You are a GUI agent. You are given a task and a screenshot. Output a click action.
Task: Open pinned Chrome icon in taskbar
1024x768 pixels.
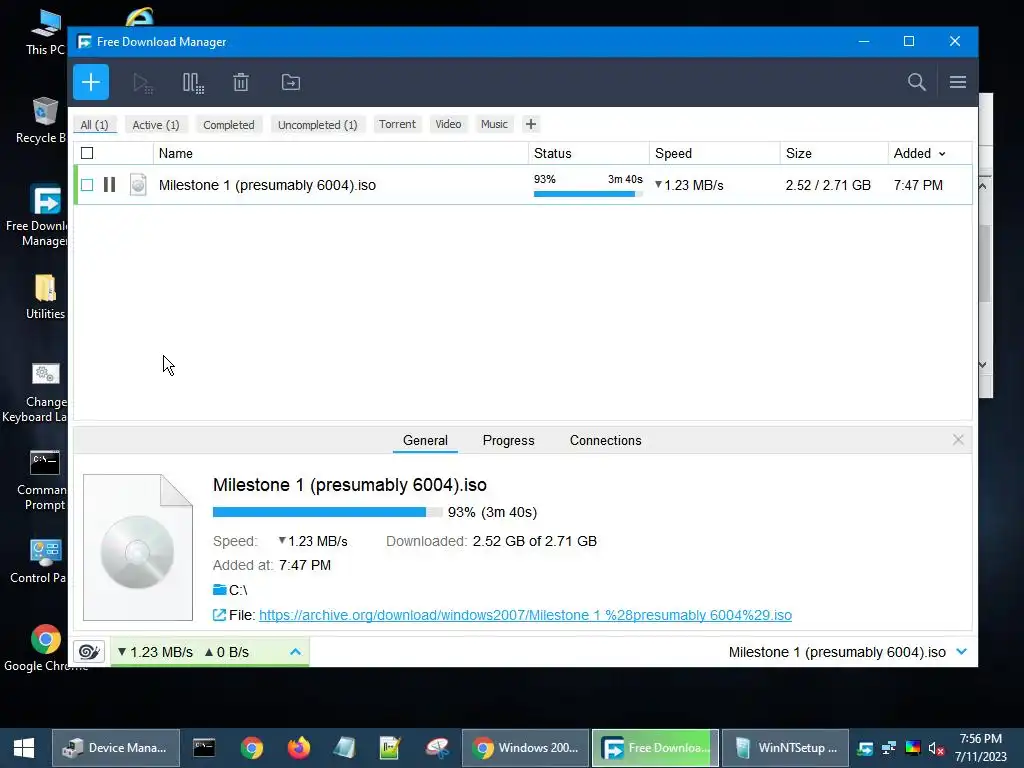point(251,748)
